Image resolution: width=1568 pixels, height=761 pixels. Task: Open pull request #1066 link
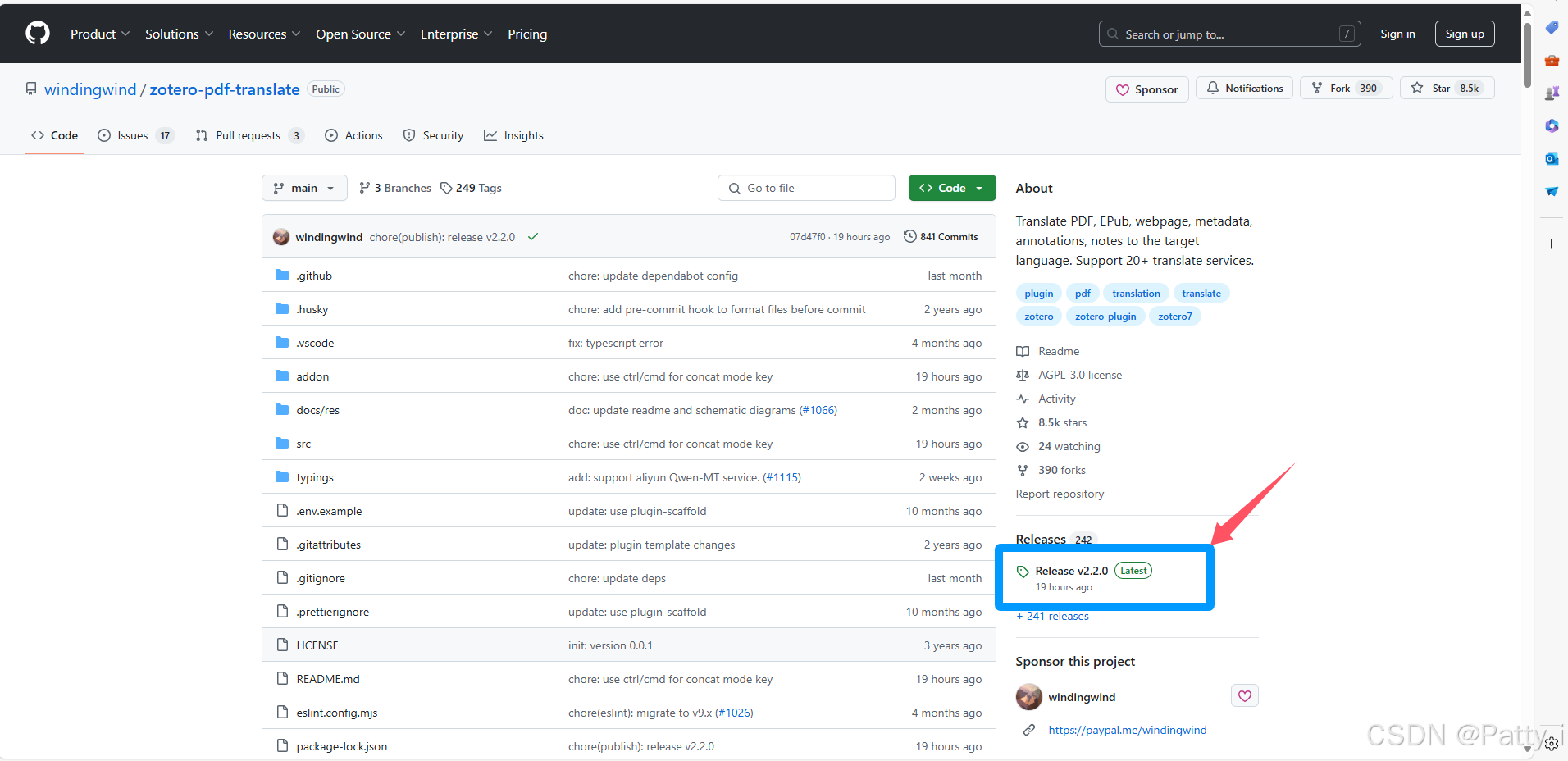(818, 410)
